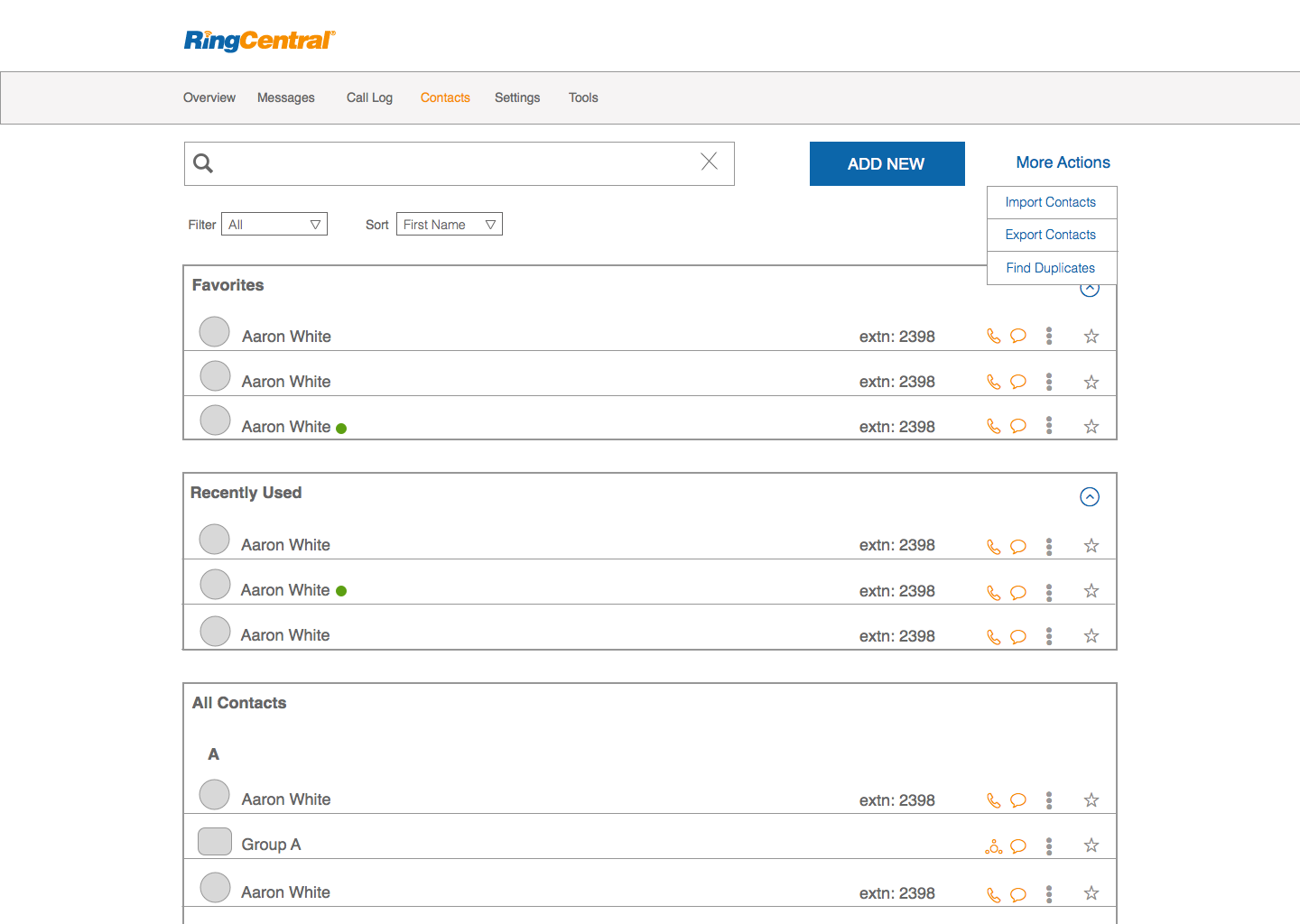Focus the contacts search field
1300x924 pixels.
[460, 163]
